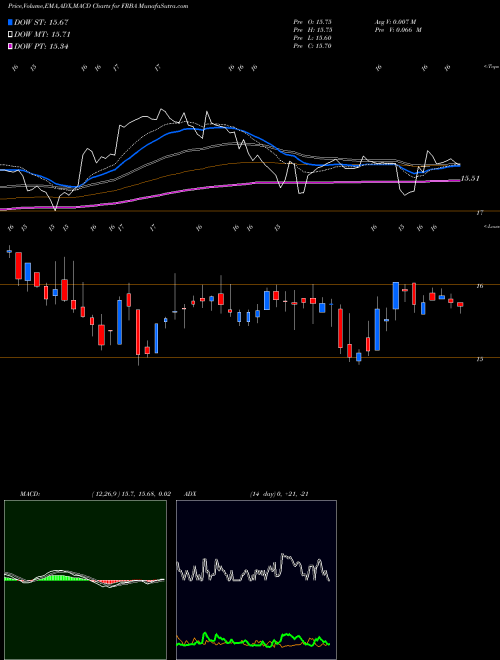Image resolution: width=500 pixels, height=660 pixels.
Task: Click the magenta DOW PT legend swatch
Action: [x=10, y=46]
